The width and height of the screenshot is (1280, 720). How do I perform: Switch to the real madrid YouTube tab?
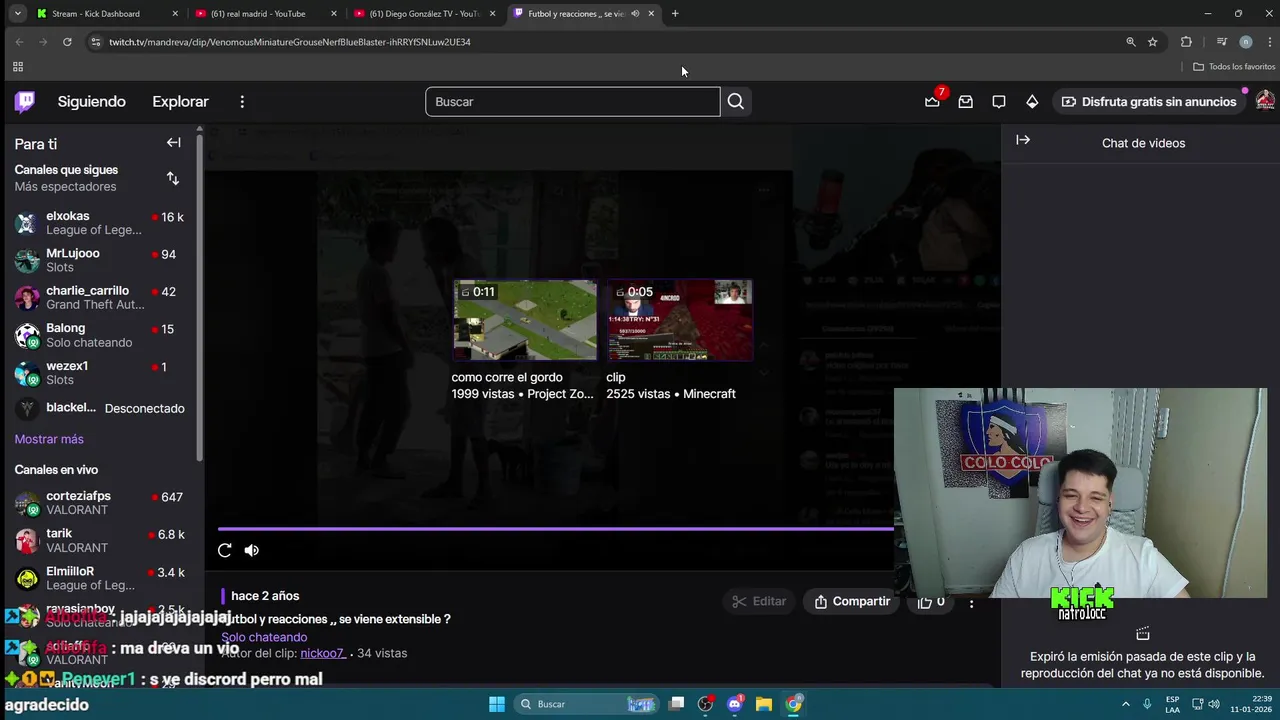264,13
